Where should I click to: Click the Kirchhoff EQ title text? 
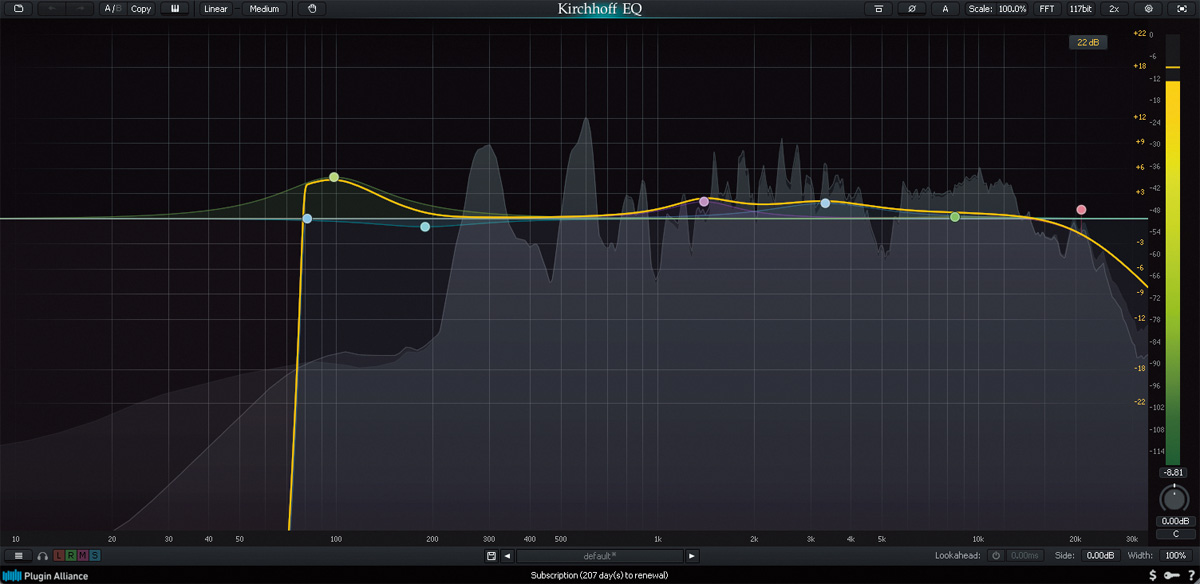[600, 9]
